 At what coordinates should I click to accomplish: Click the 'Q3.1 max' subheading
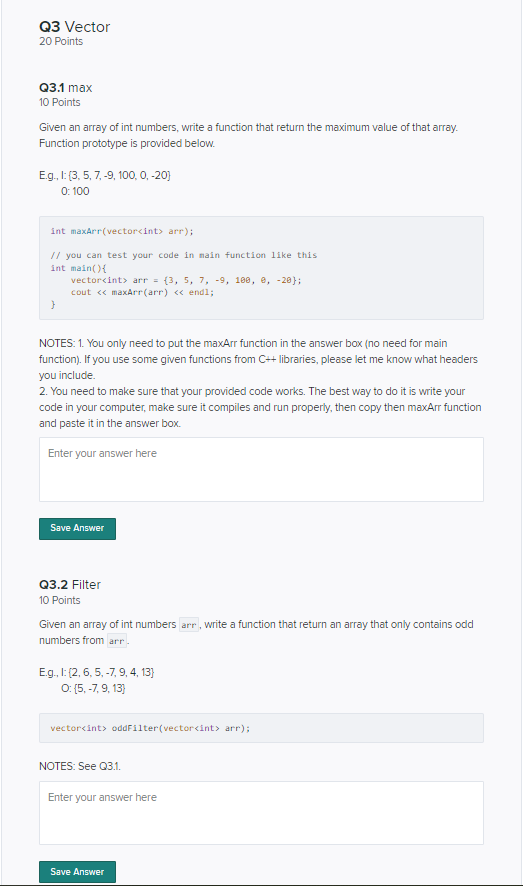66,88
